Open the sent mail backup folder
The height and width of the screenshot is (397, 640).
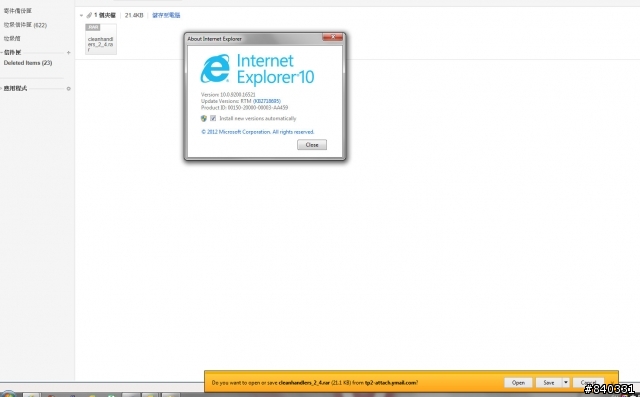click(x=18, y=11)
